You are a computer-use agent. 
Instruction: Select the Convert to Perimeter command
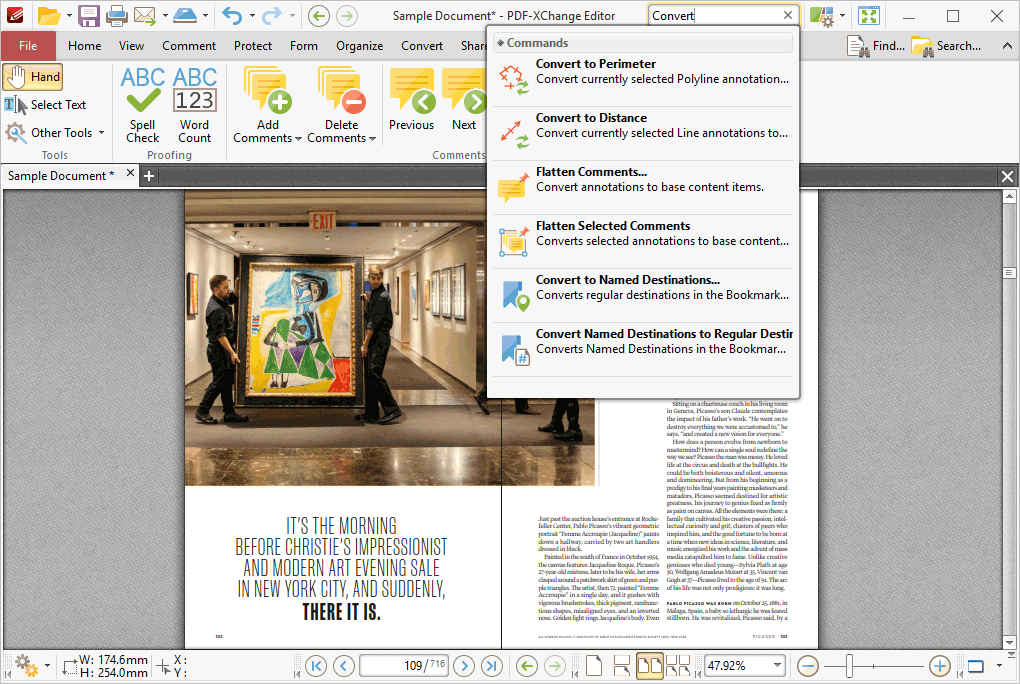coord(643,79)
